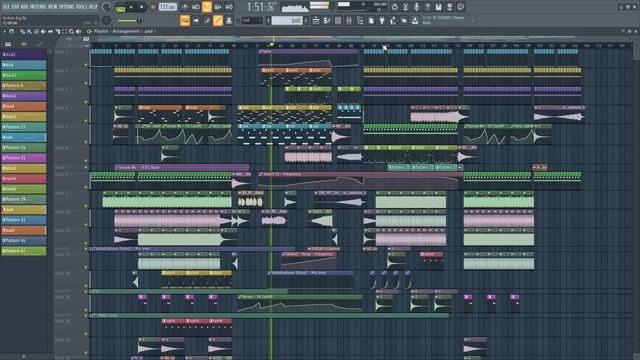This screenshot has height=360, width=640.
Task: Show audio clips in the picker panel
Action: [x=24, y=44]
